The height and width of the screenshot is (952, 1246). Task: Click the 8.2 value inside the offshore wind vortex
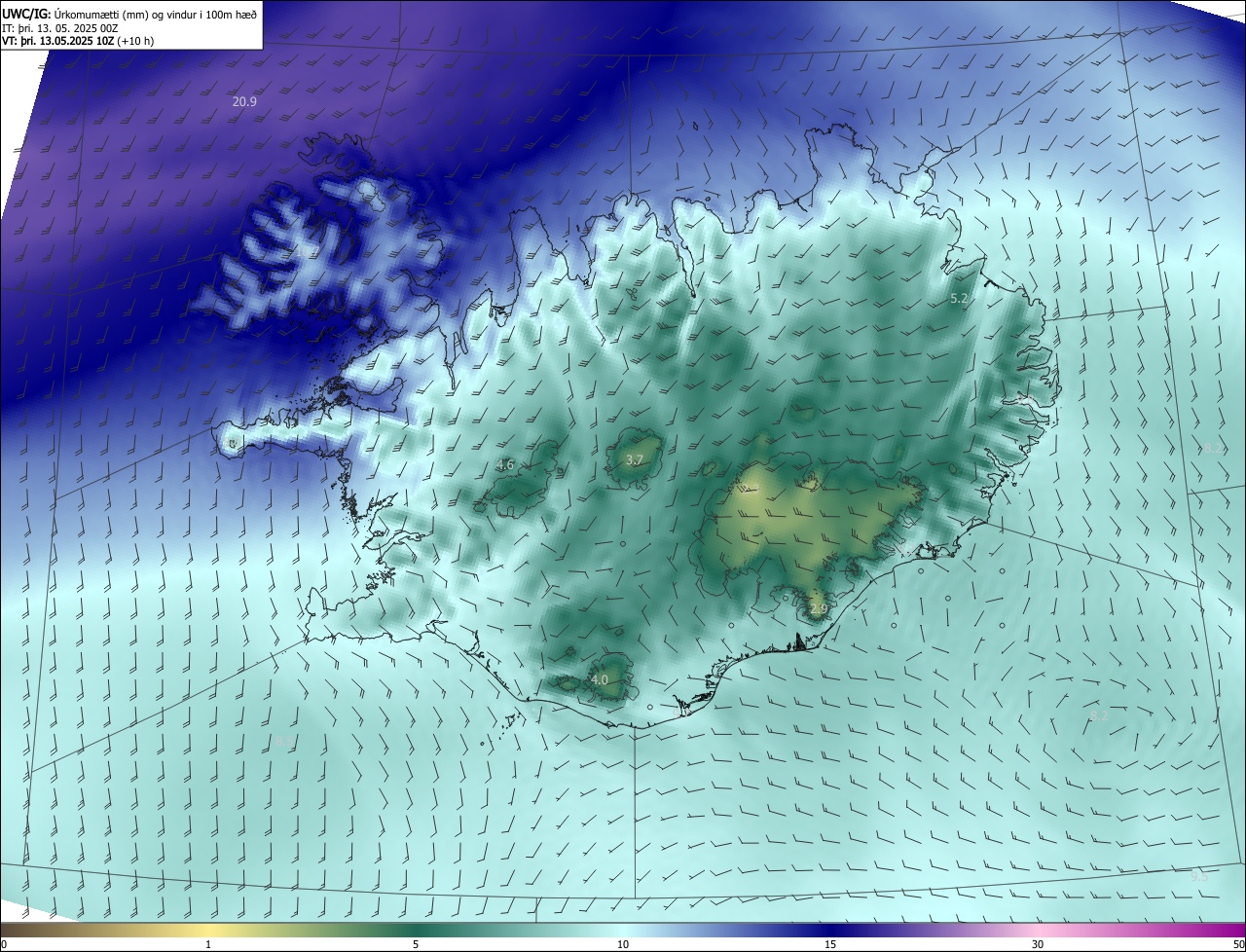[1099, 715]
